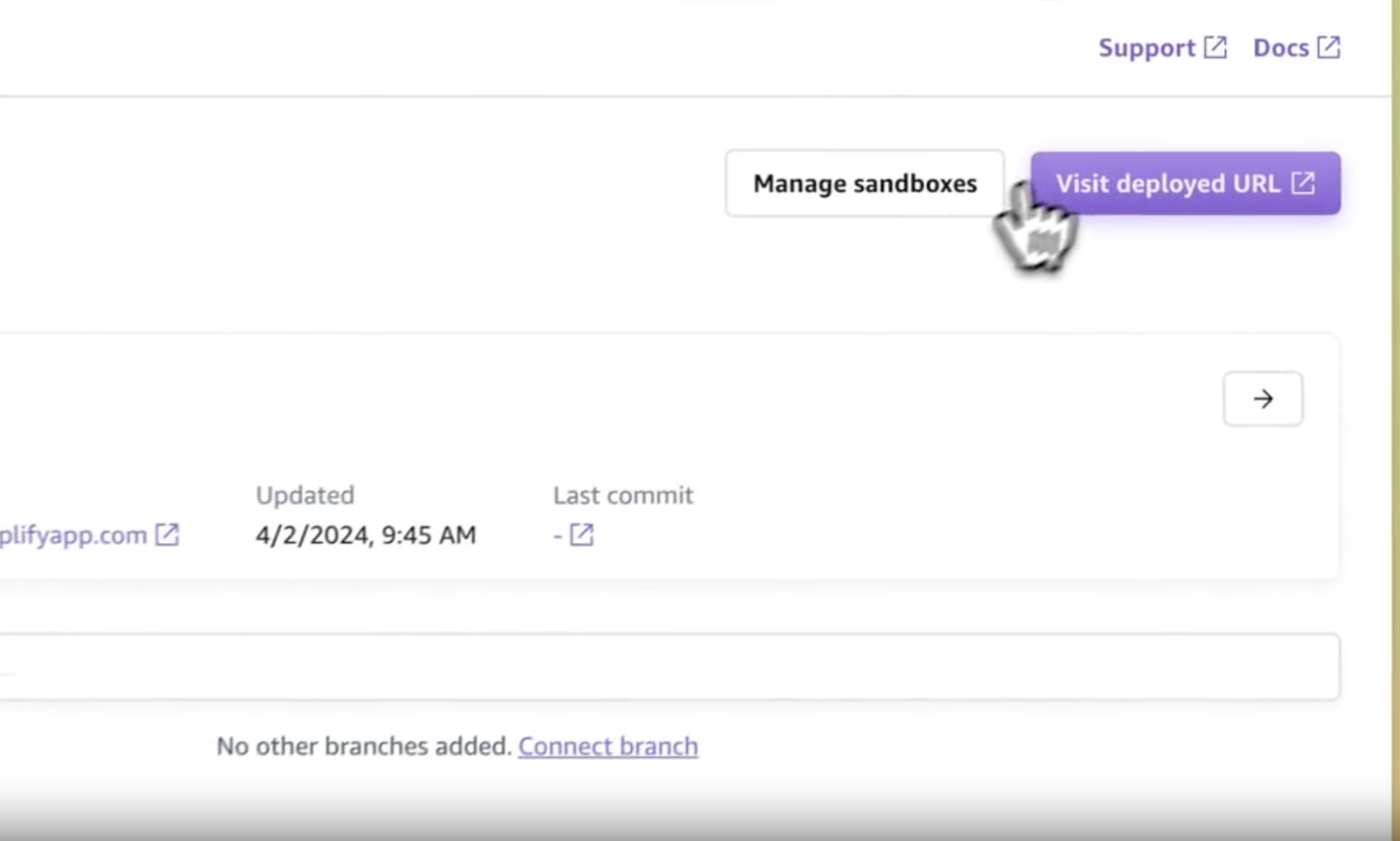
Task: Open the Docs link
Action: coord(1296,48)
